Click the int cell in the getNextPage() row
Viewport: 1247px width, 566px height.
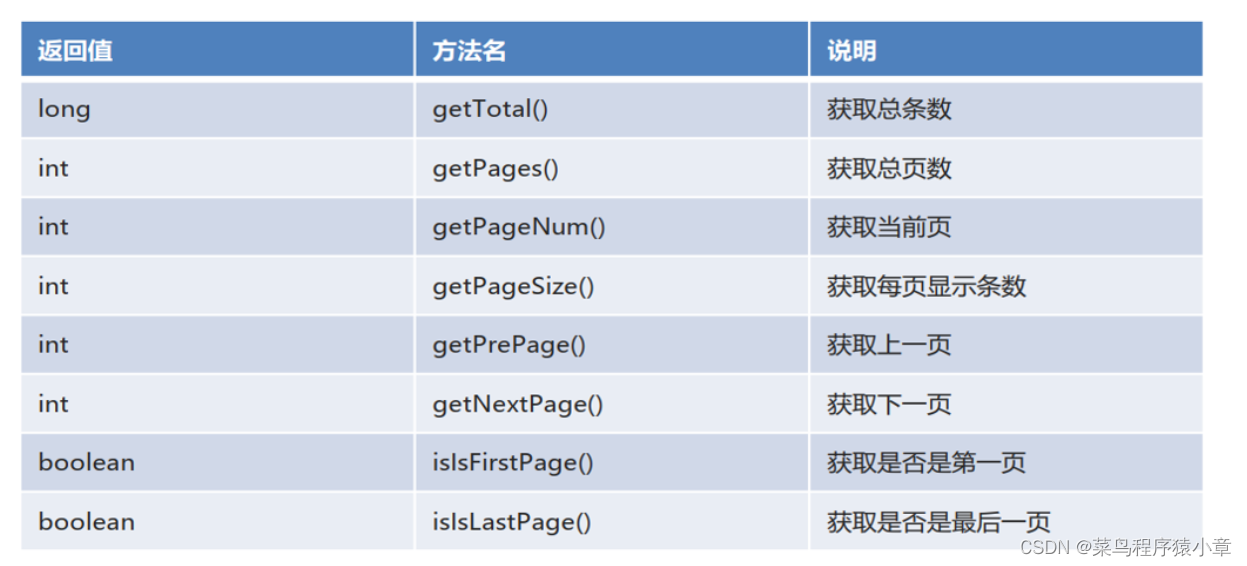(217, 404)
